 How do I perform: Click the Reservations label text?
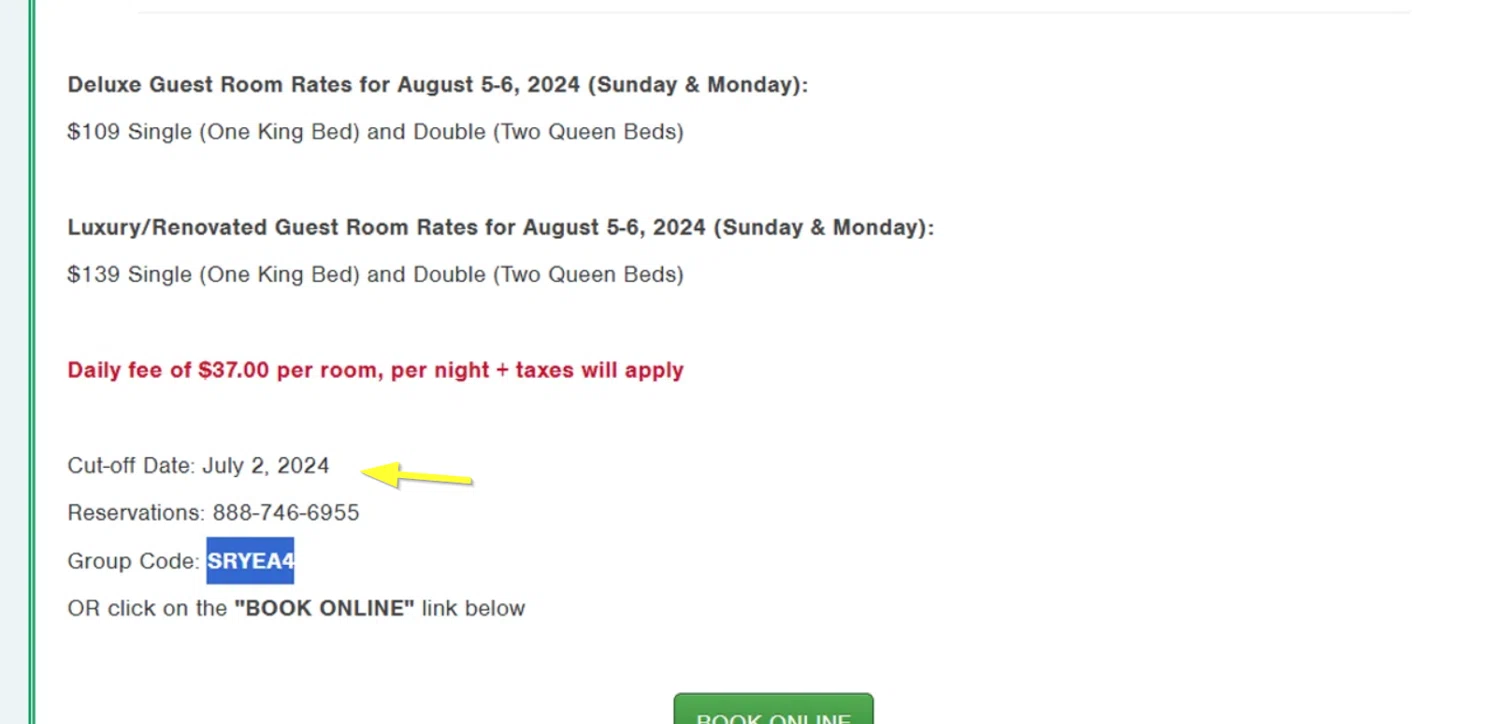[x=135, y=513]
